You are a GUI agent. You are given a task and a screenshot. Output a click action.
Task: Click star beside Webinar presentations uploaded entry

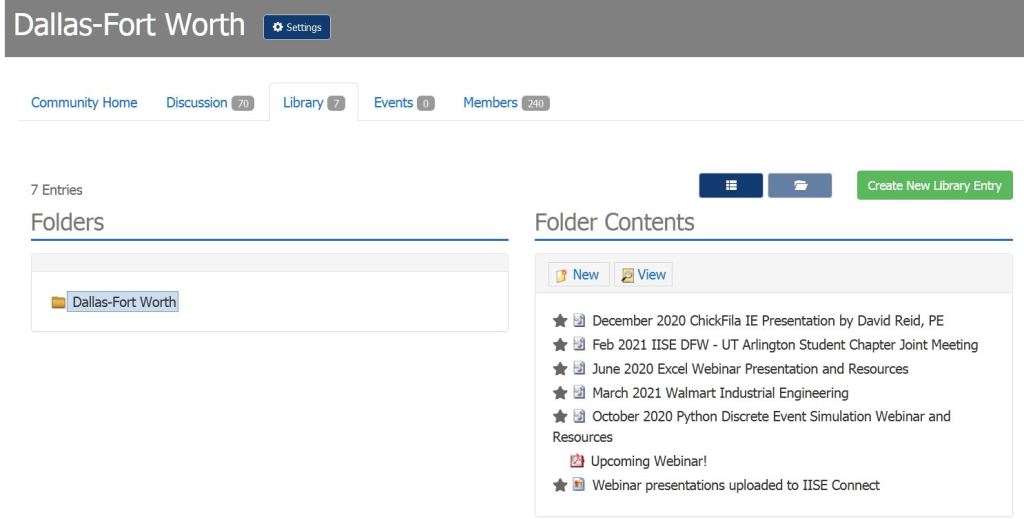560,485
